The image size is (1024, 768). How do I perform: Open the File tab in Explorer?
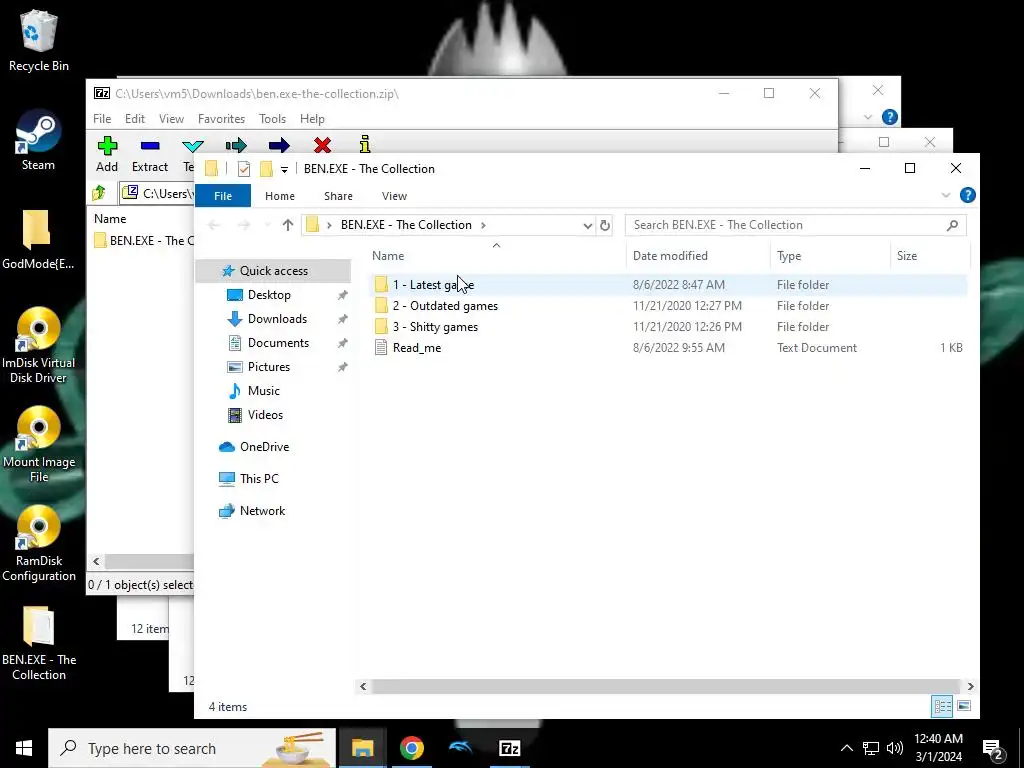[223, 196]
